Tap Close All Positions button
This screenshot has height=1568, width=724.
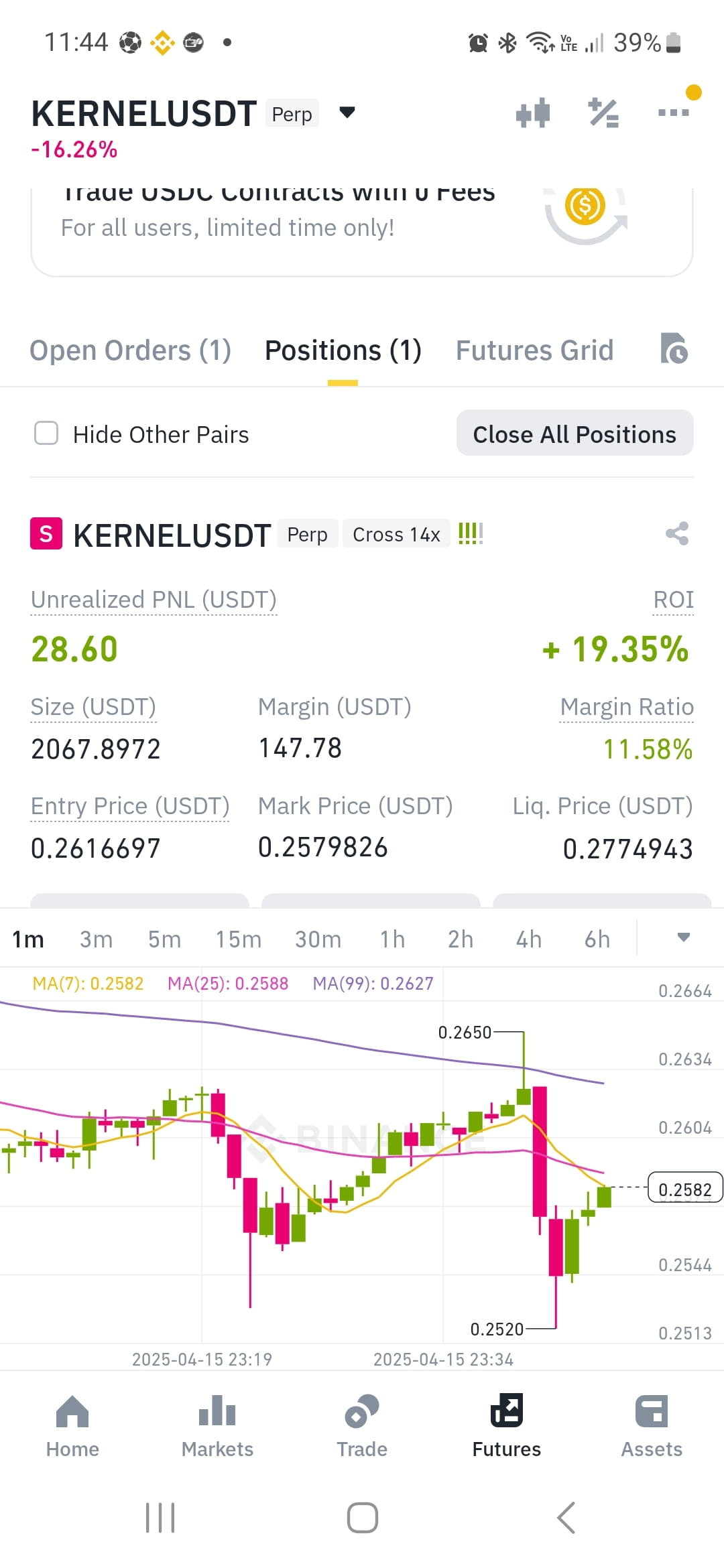click(575, 434)
